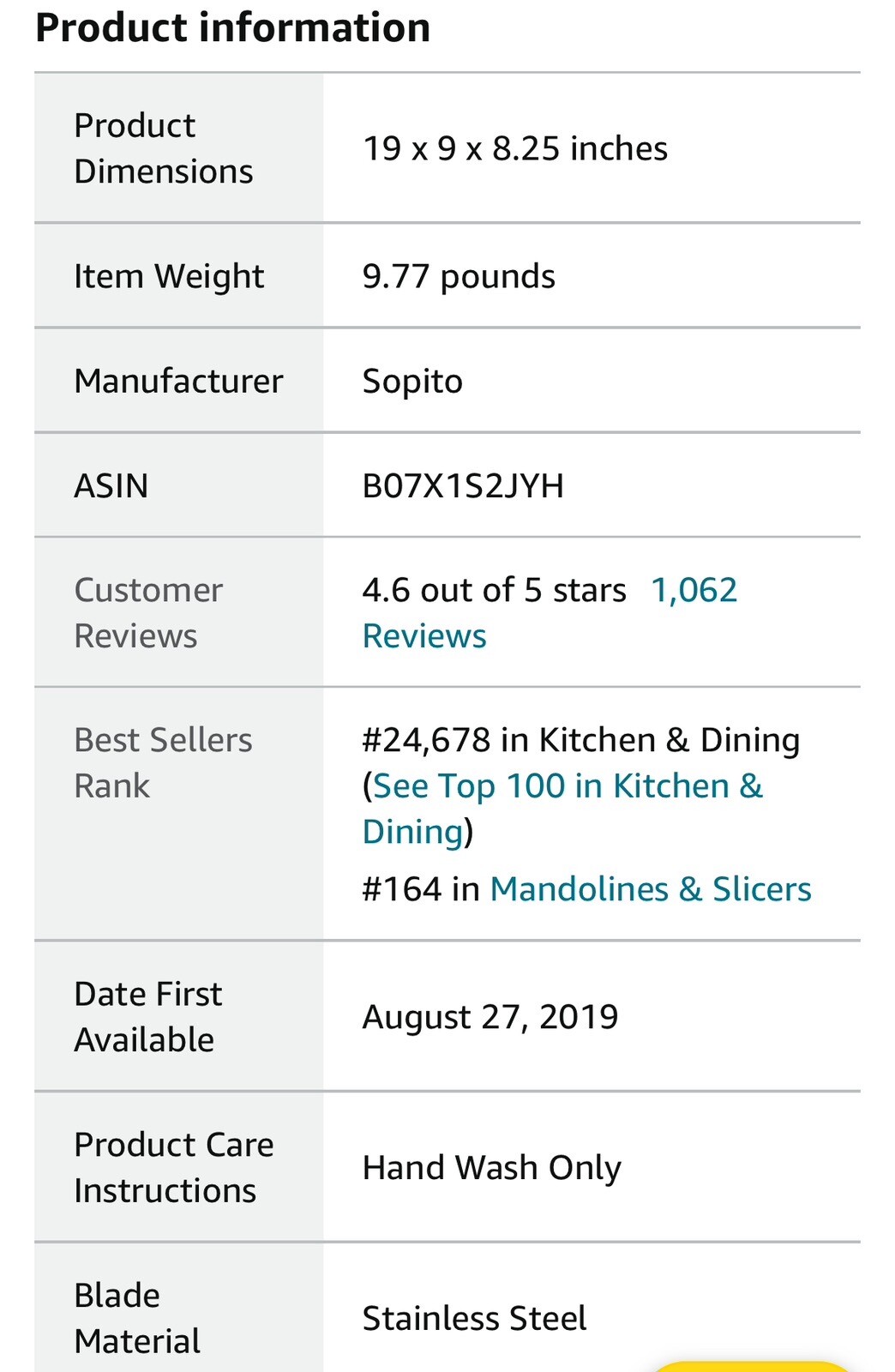Click the Product Care Instructions label
The height and width of the screenshot is (1372, 895).
click(173, 1167)
